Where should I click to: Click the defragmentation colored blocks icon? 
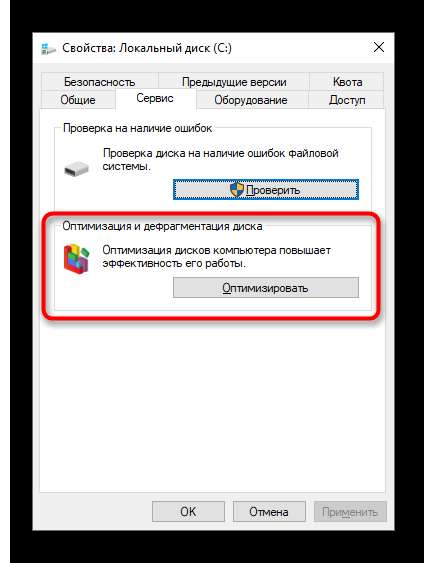(x=76, y=258)
